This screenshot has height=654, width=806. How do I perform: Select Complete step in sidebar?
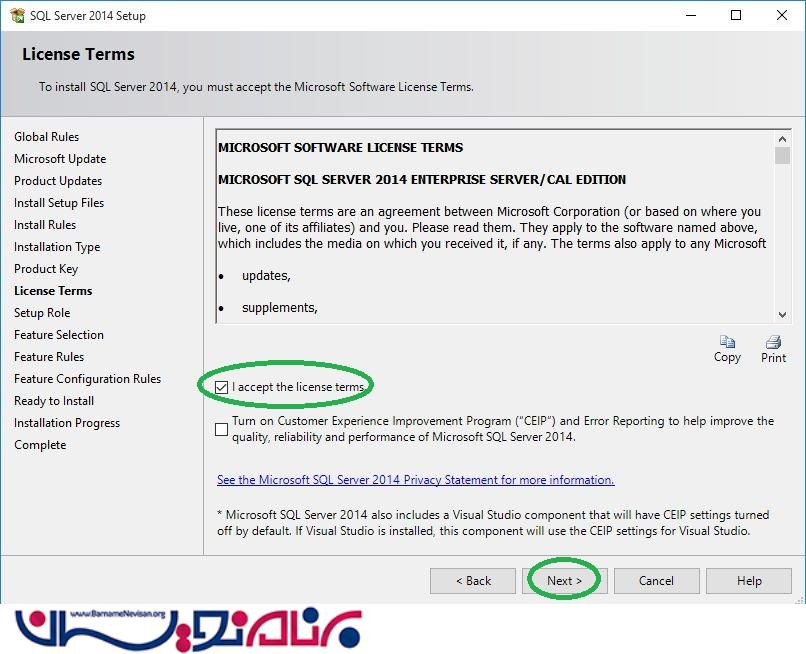40,445
